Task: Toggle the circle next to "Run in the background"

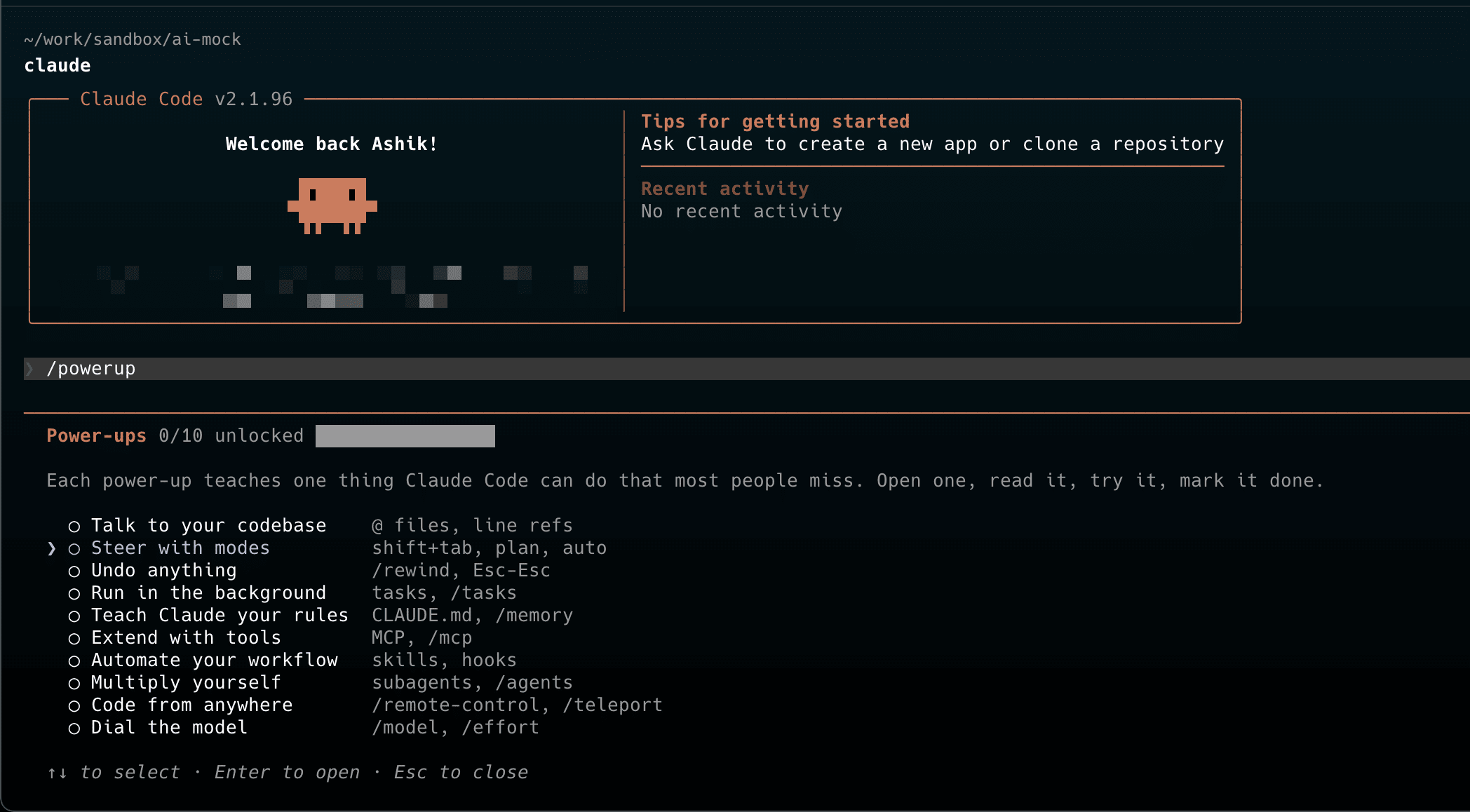Action: pos(74,593)
